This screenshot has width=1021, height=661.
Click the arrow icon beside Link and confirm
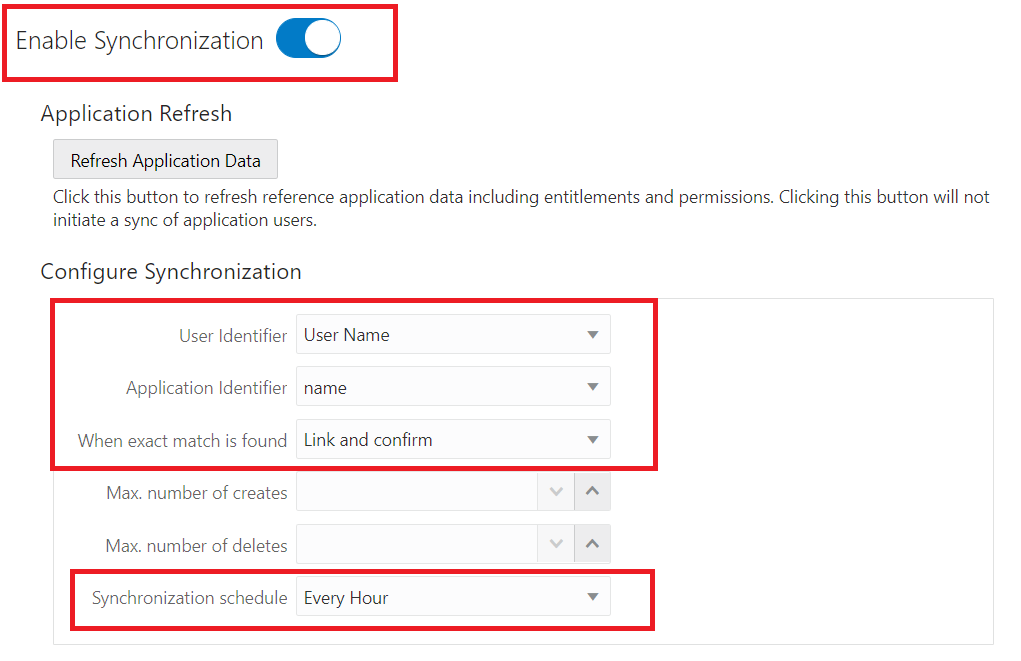(592, 439)
